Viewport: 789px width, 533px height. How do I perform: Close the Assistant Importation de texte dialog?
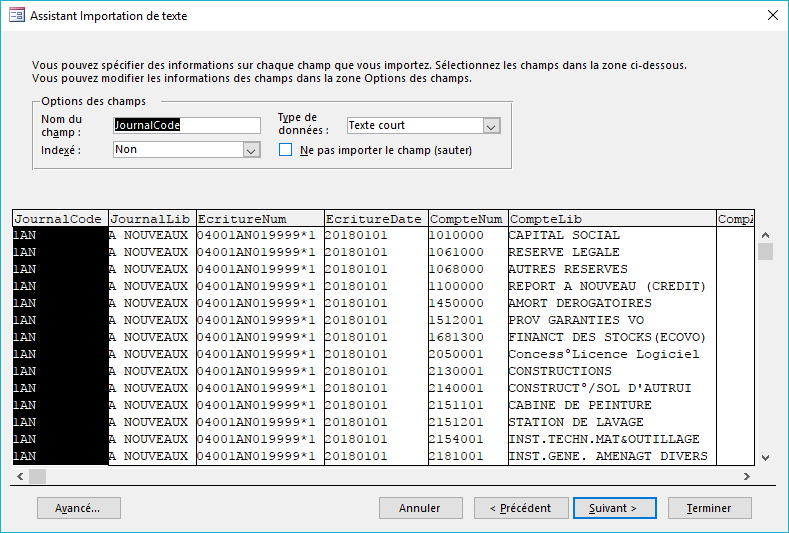[773, 16]
